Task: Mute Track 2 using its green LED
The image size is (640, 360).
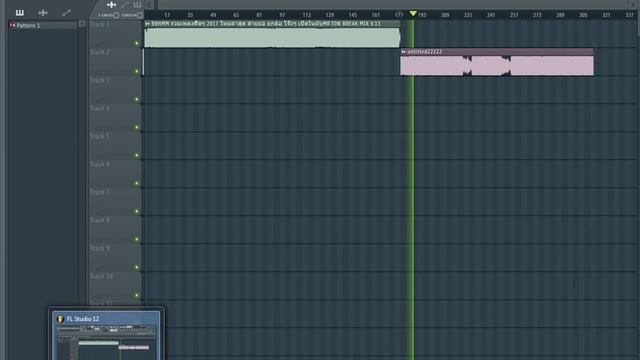Action: tap(137, 71)
